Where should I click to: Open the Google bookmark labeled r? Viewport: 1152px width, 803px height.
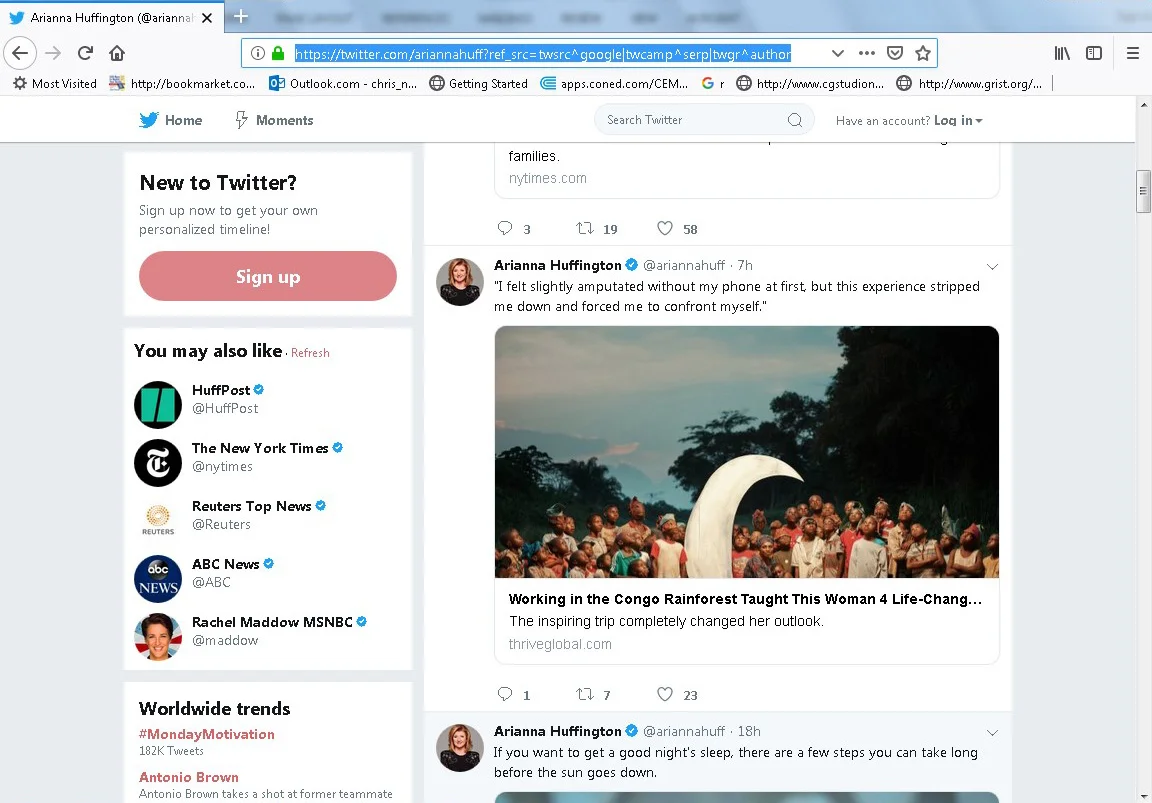click(713, 84)
